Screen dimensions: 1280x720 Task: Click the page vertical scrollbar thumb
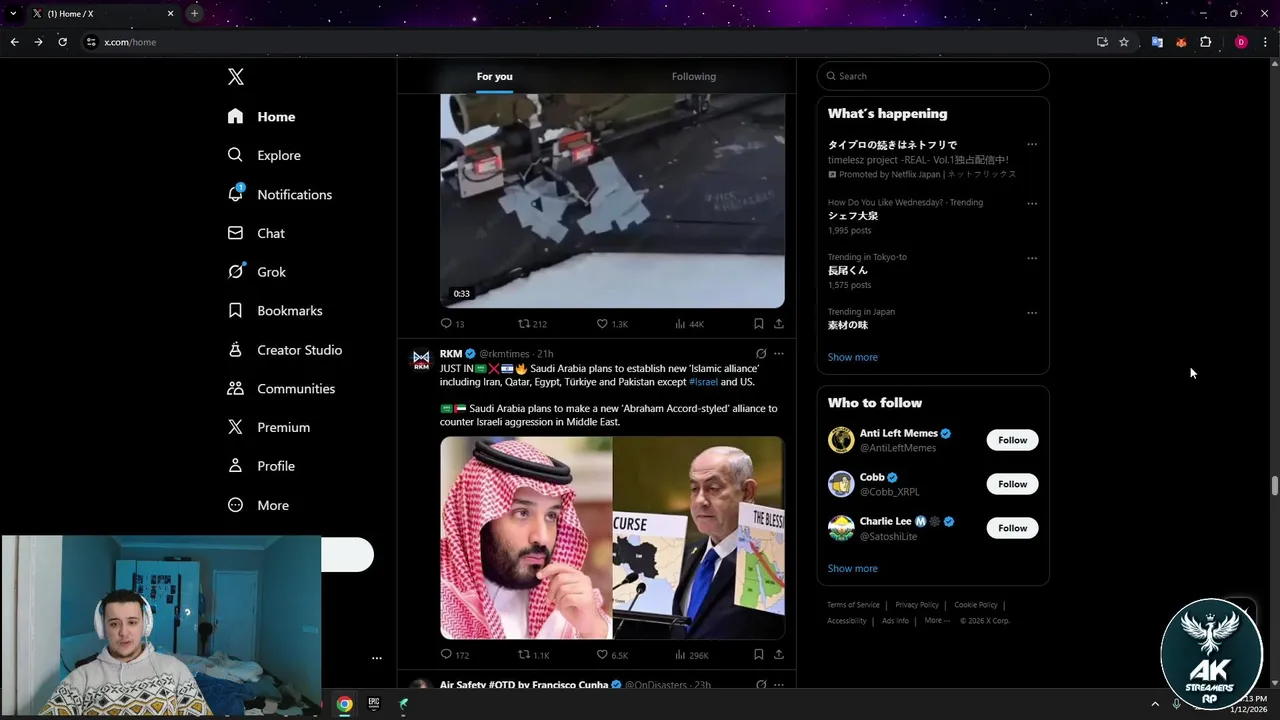click(x=1274, y=486)
